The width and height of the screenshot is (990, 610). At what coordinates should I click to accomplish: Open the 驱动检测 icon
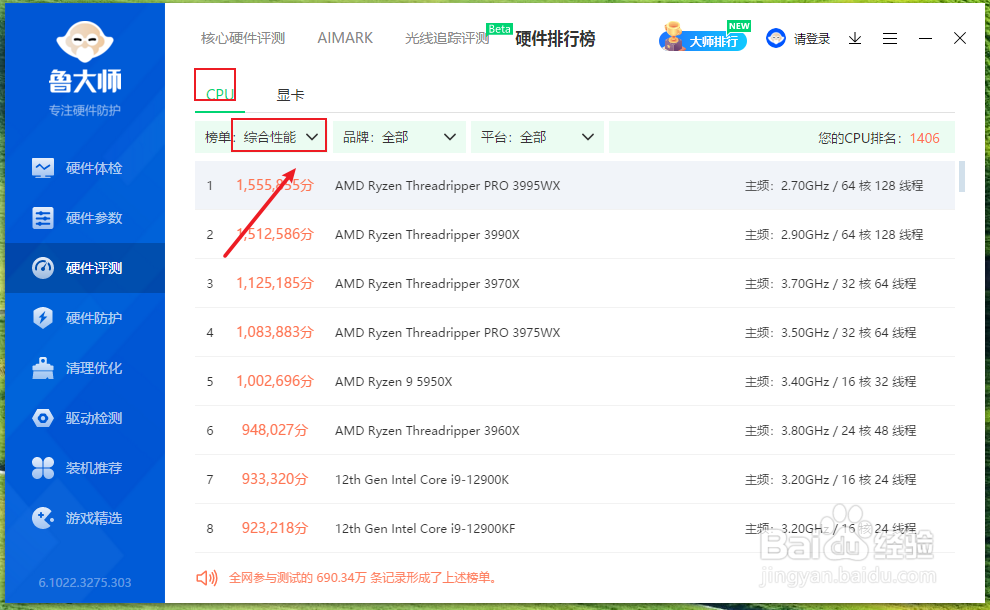click(43, 418)
